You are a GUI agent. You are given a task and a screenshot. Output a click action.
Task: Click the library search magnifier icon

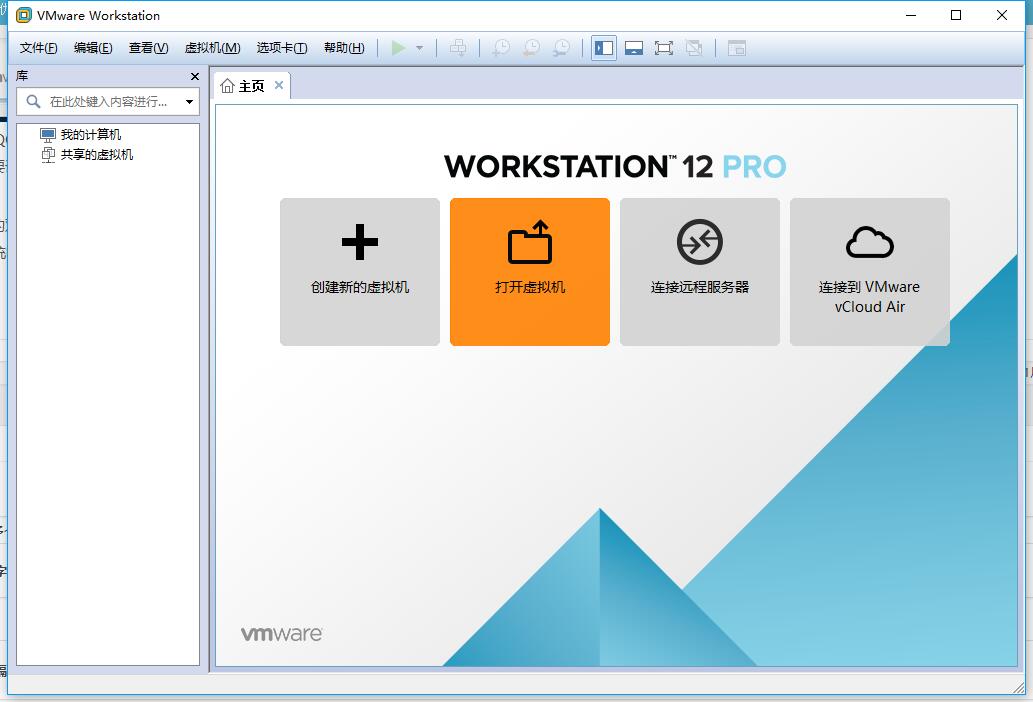[x=33, y=101]
